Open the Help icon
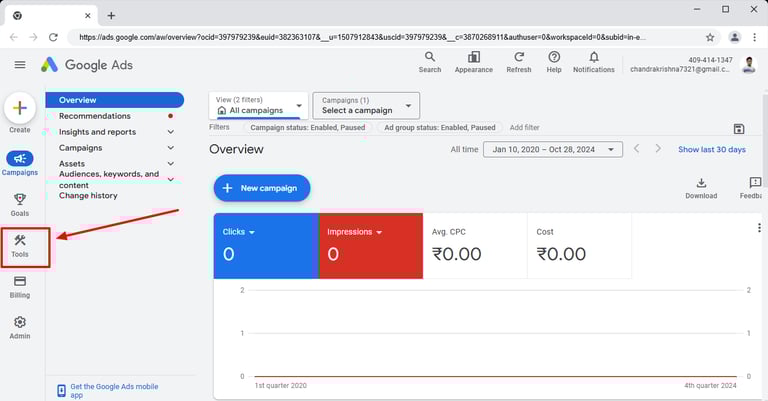 click(554, 62)
